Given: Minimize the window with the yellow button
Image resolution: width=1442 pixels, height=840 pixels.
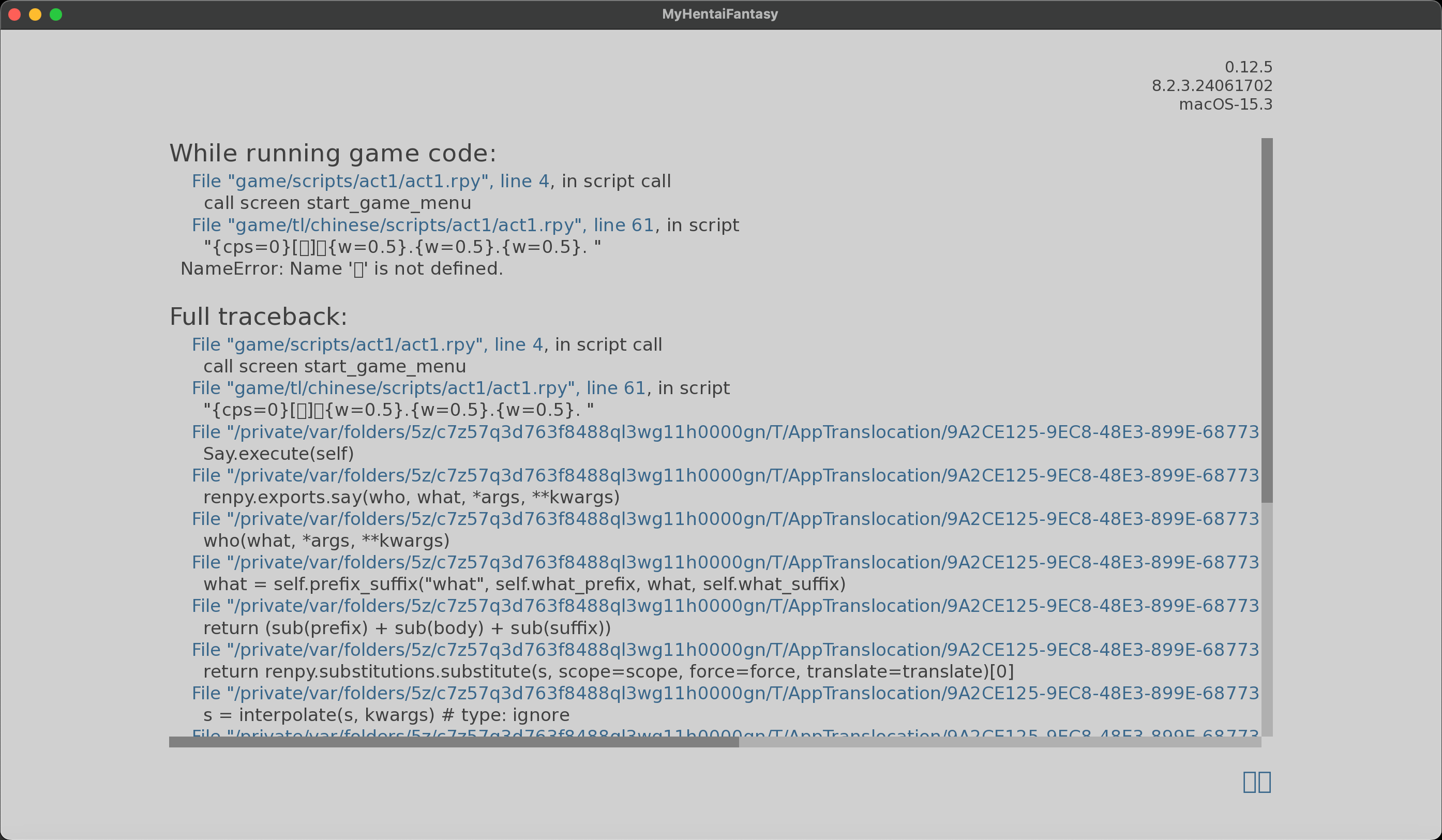Looking at the screenshot, I should (36, 14).
